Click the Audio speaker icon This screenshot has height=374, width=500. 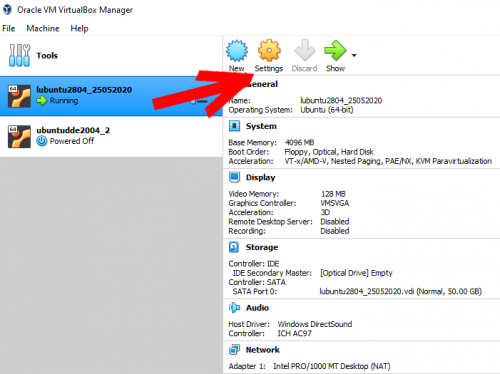coord(234,308)
